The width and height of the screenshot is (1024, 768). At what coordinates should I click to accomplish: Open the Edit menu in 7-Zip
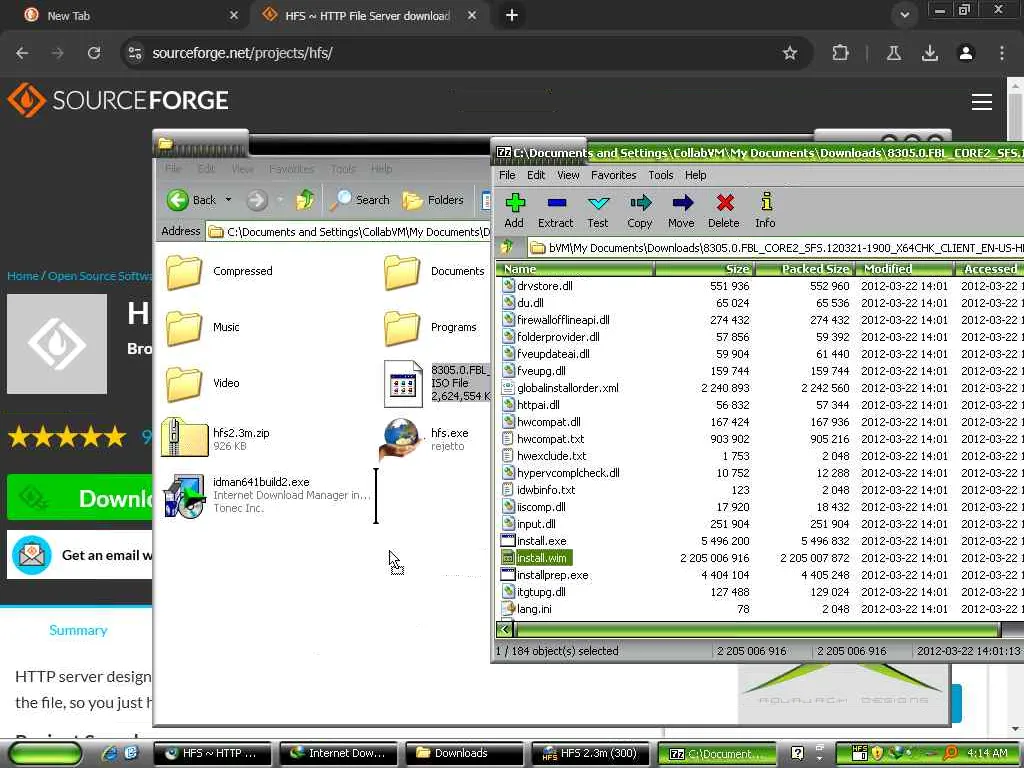[536, 175]
